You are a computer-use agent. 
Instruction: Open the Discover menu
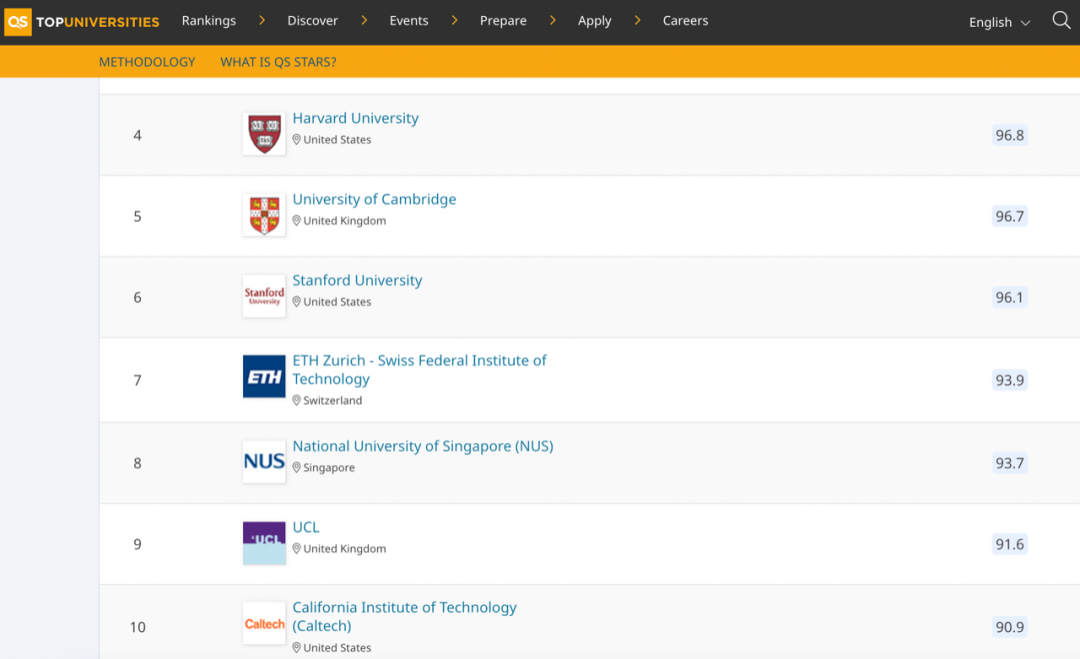tap(313, 21)
